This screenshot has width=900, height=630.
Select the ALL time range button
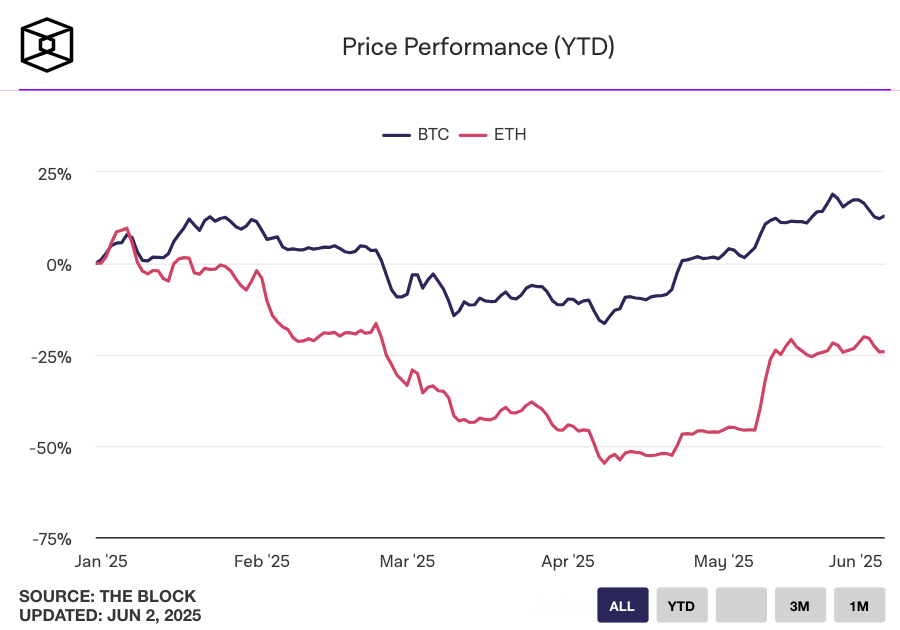622,606
